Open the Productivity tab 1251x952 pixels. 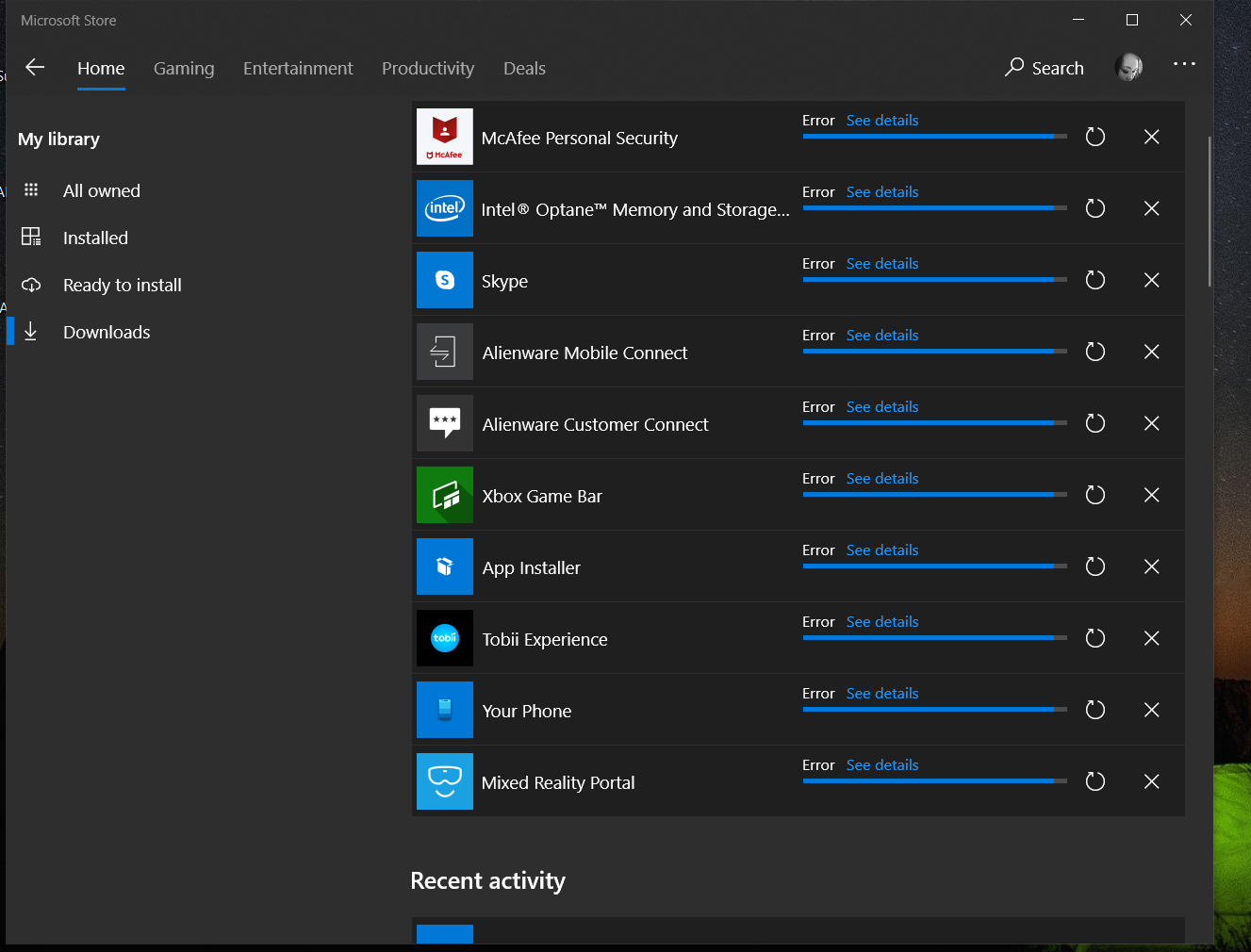[428, 68]
